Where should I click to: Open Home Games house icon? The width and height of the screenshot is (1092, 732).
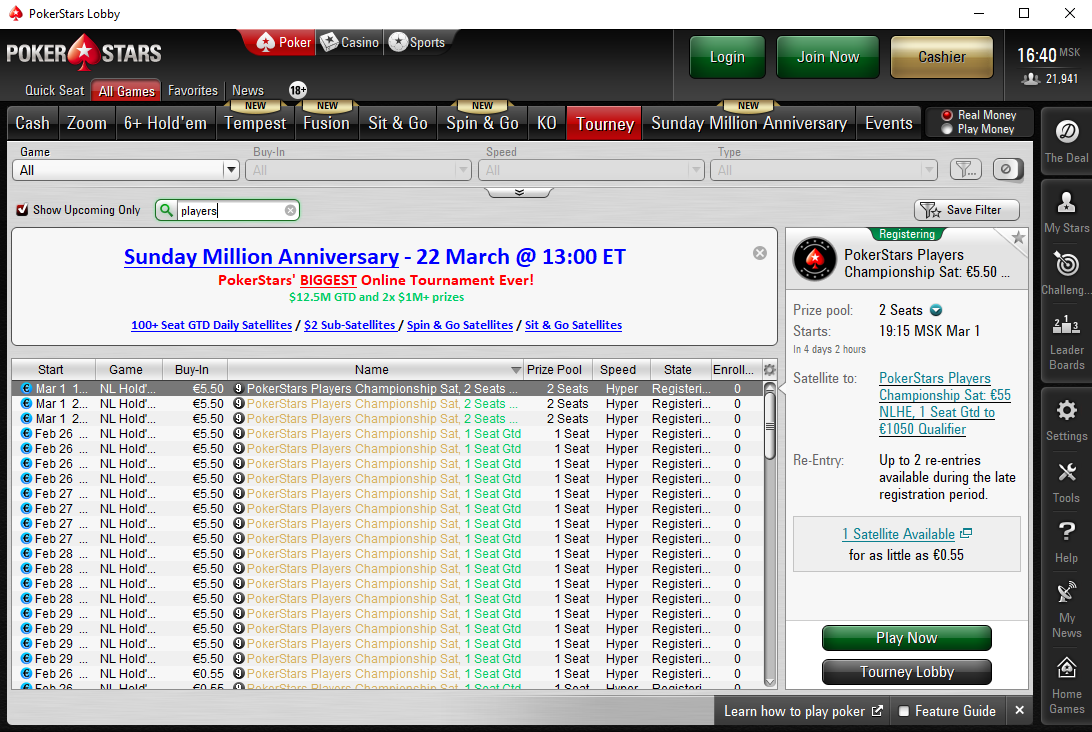coord(1066,685)
